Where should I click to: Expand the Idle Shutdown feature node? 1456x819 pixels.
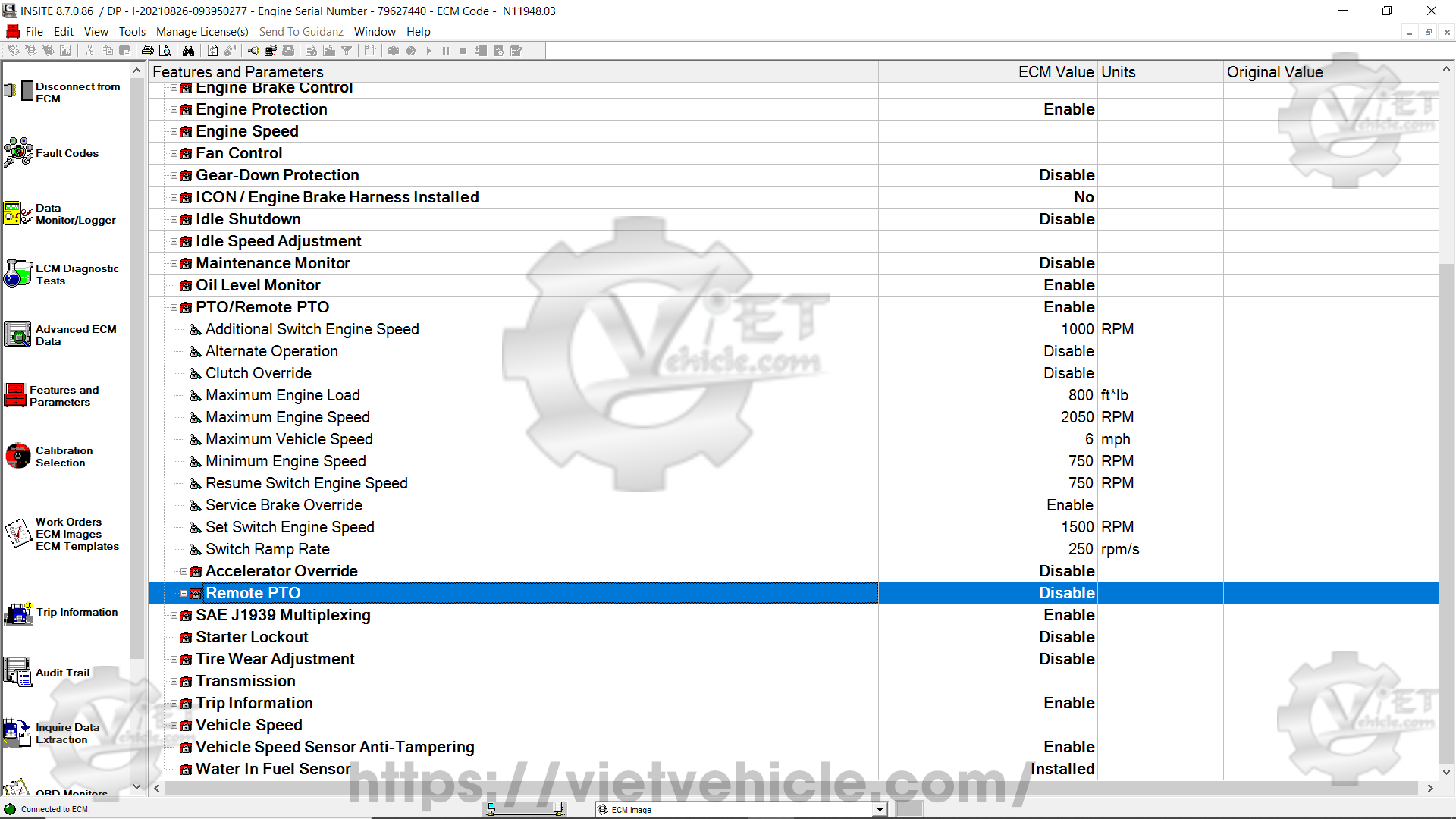point(174,220)
